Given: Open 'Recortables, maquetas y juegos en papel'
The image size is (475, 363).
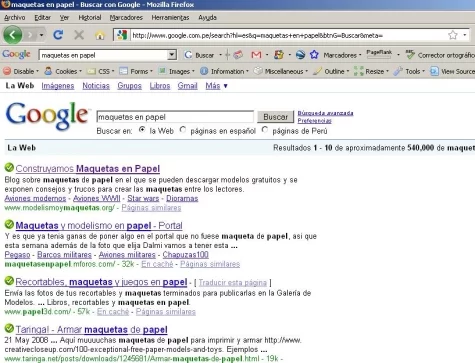Looking at the screenshot, I should tap(101, 282).
